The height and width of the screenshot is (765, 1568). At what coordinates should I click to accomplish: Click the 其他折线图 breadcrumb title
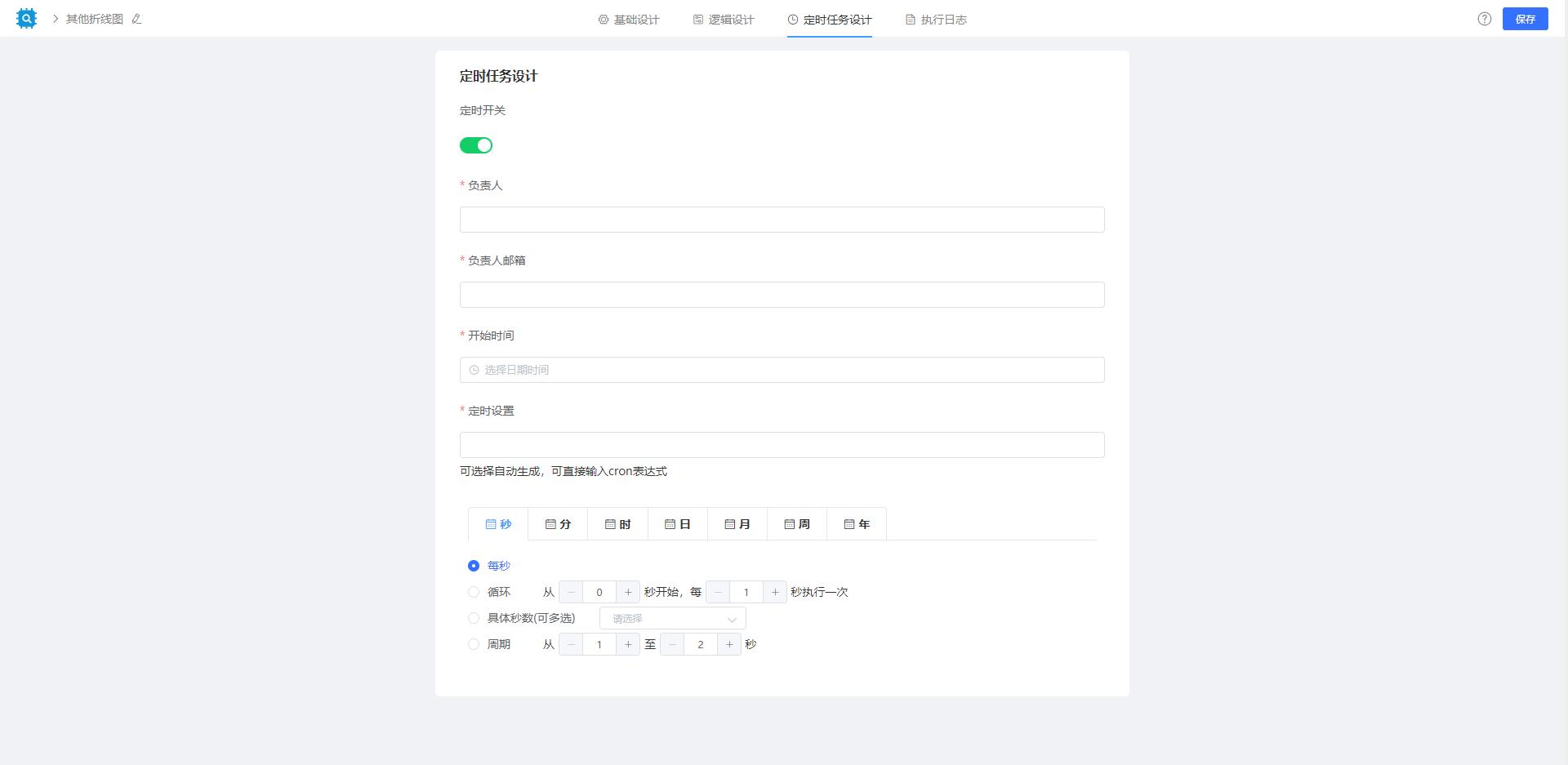95,19
